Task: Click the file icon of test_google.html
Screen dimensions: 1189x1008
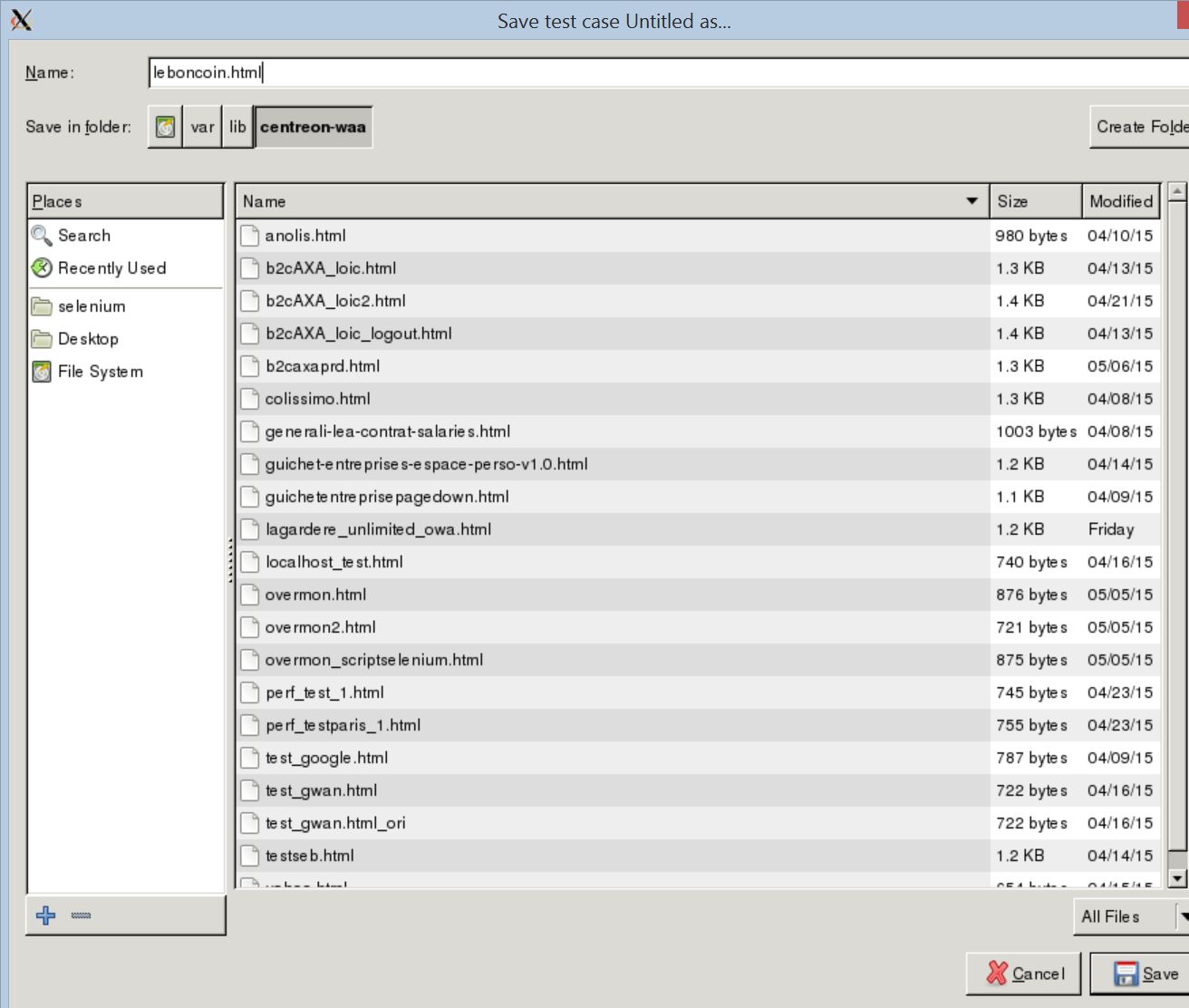Action: coord(250,758)
